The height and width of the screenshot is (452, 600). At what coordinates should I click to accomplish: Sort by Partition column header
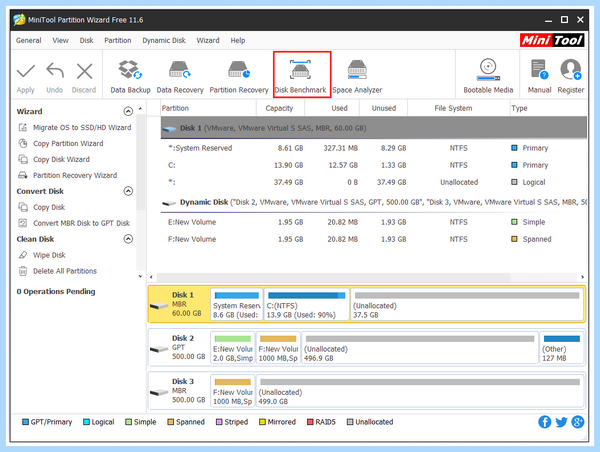(x=208, y=108)
